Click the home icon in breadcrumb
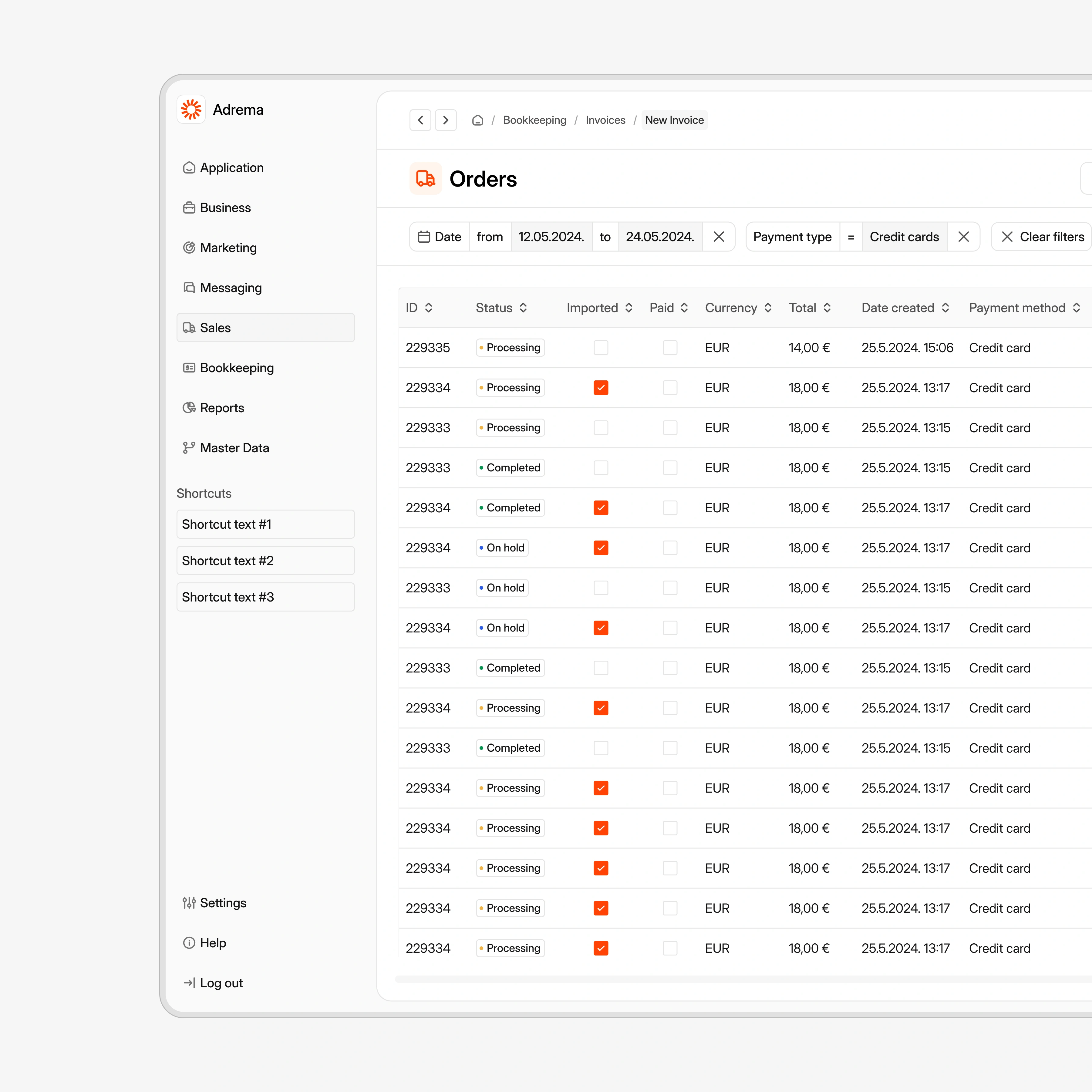This screenshot has height=1092, width=1092. (478, 120)
